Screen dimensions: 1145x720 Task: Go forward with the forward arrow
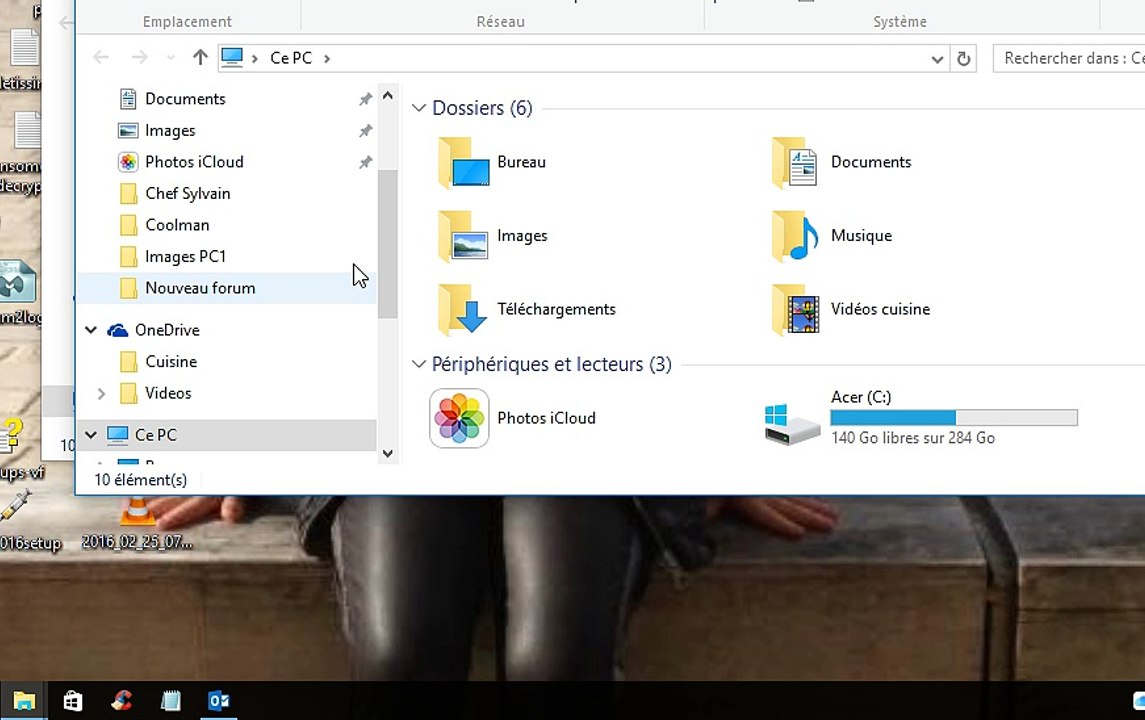pyautogui.click(x=139, y=57)
